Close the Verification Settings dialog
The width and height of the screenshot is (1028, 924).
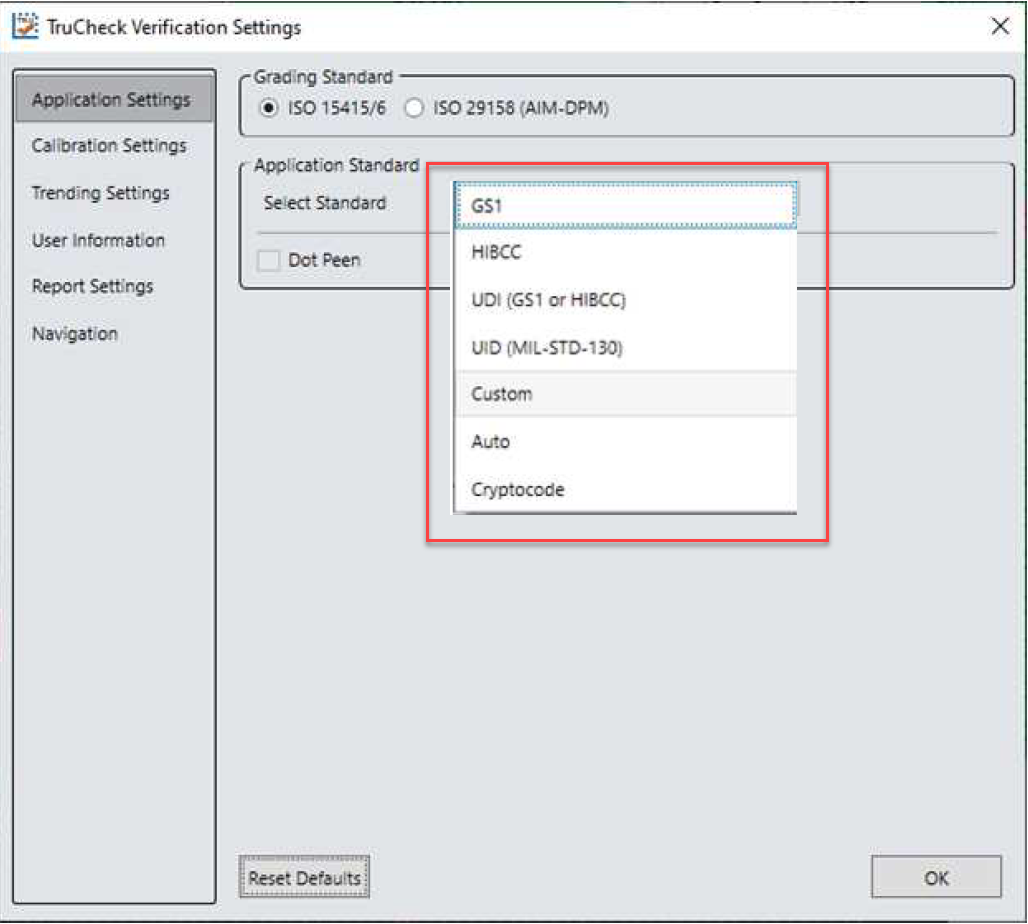(999, 27)
